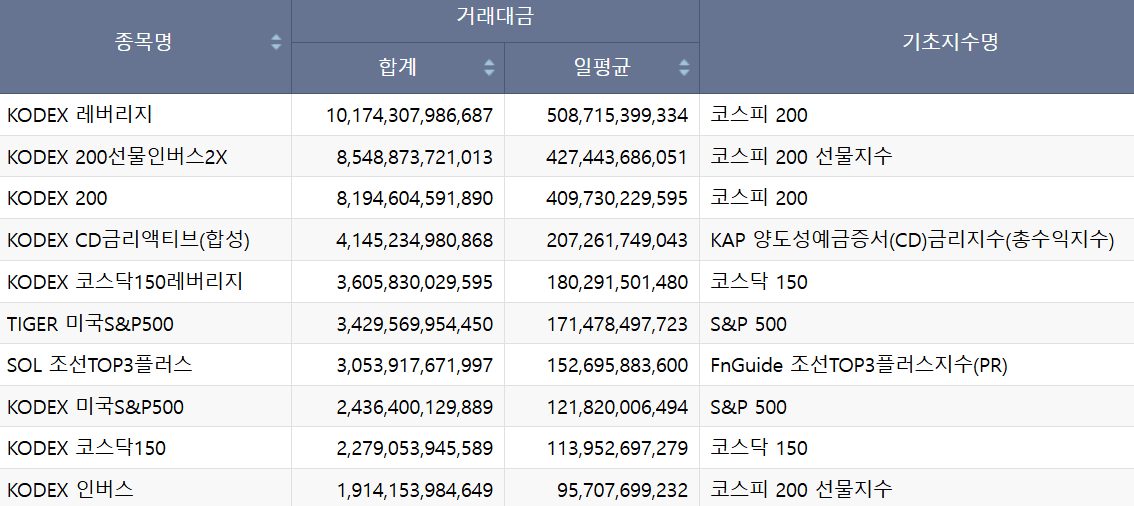The width and height of the screenshot is (1134, 506).
Task: Click total value 3,053,917,671,997
Action: coord(415,366)
